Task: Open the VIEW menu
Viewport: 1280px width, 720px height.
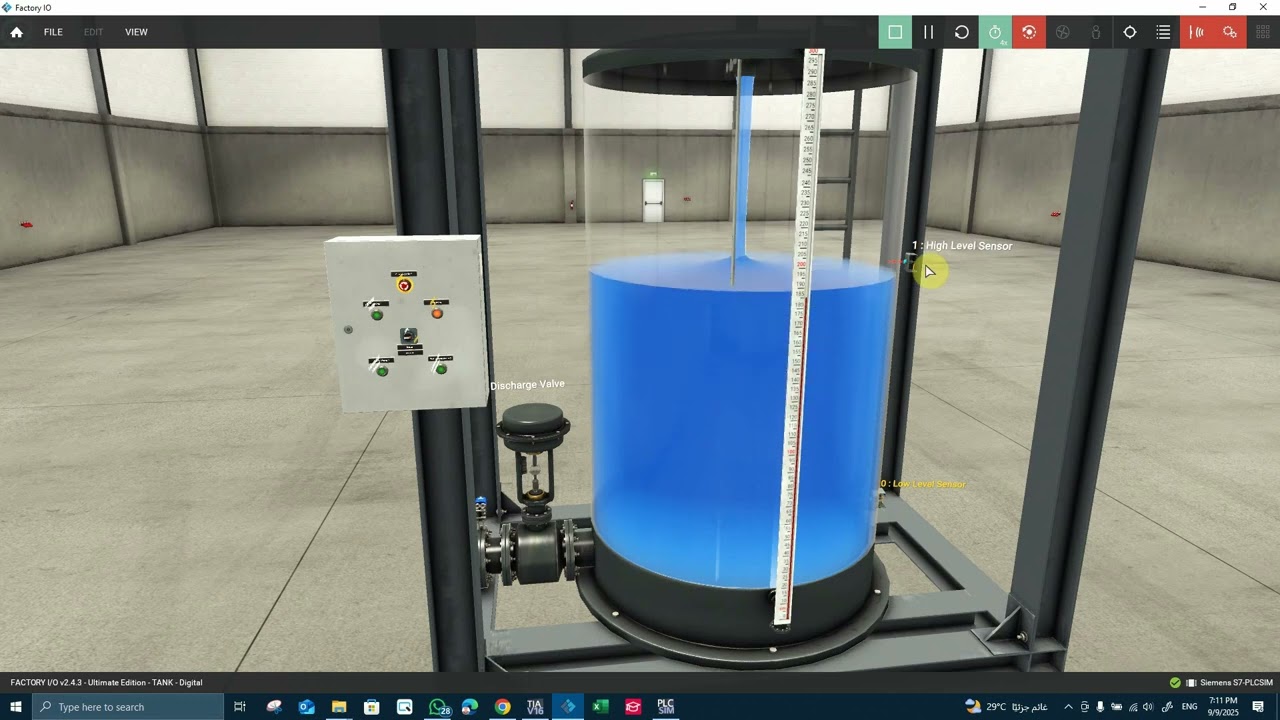Action: 136,32
